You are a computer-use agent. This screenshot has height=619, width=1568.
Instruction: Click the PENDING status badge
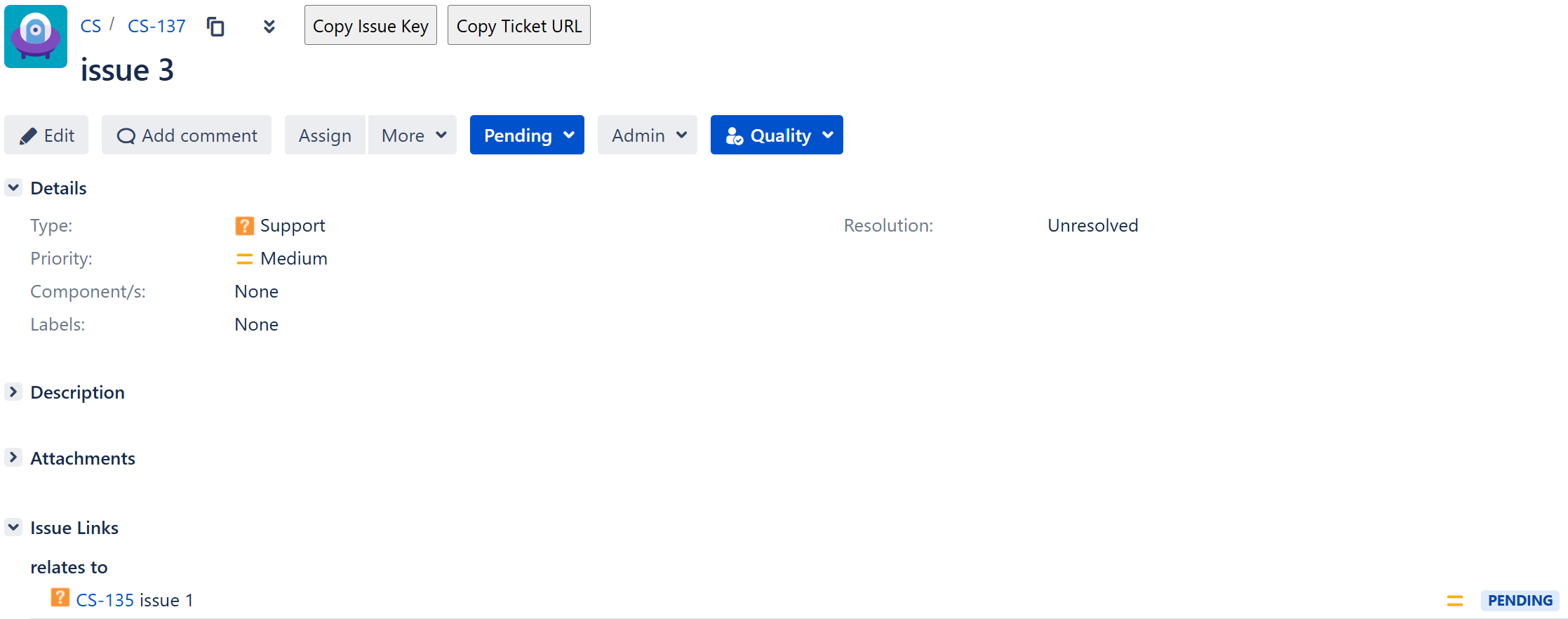point(1520,601)
